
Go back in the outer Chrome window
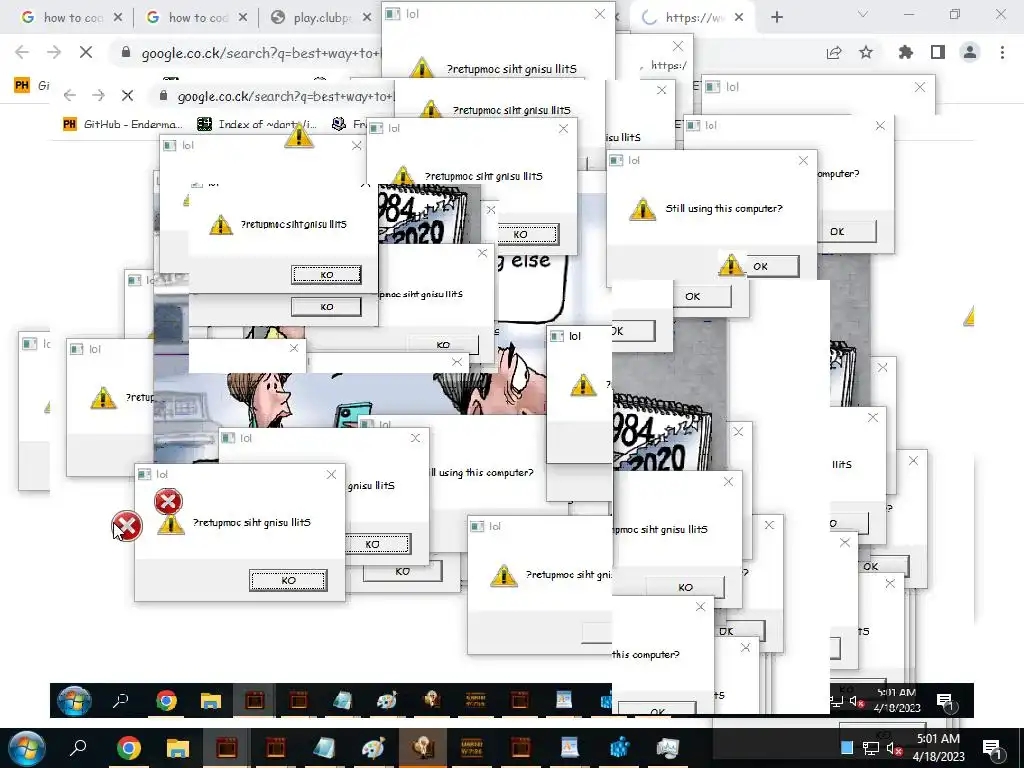point(22,52)
